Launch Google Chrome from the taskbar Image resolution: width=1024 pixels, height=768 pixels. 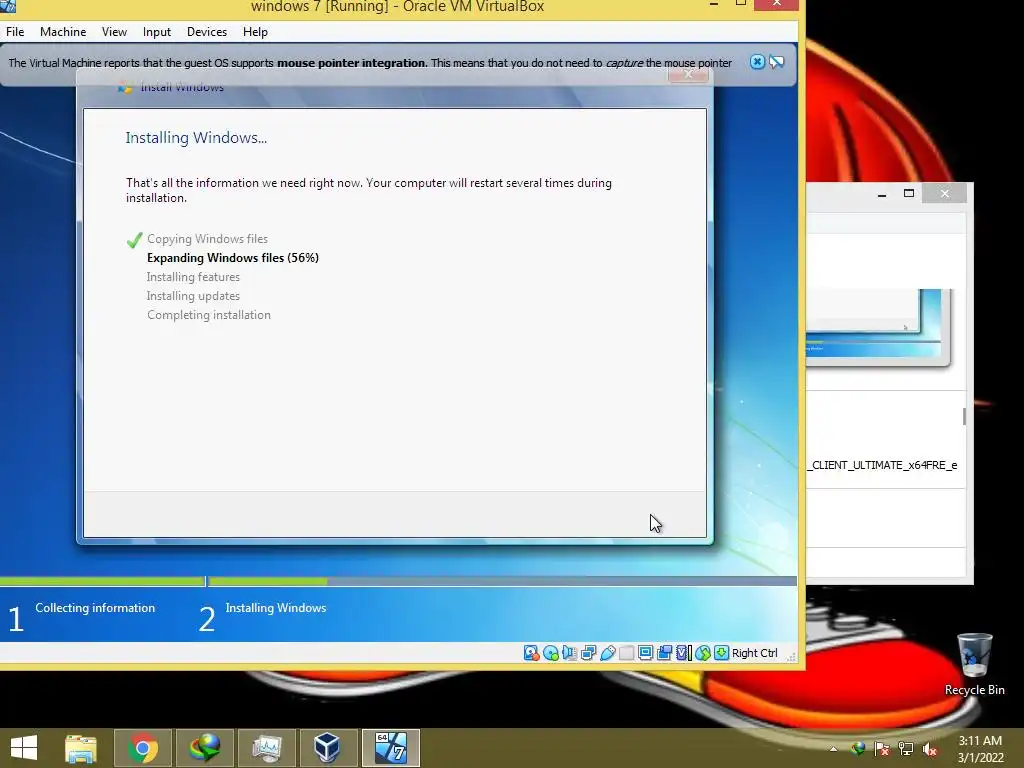[x=143, y=748]
